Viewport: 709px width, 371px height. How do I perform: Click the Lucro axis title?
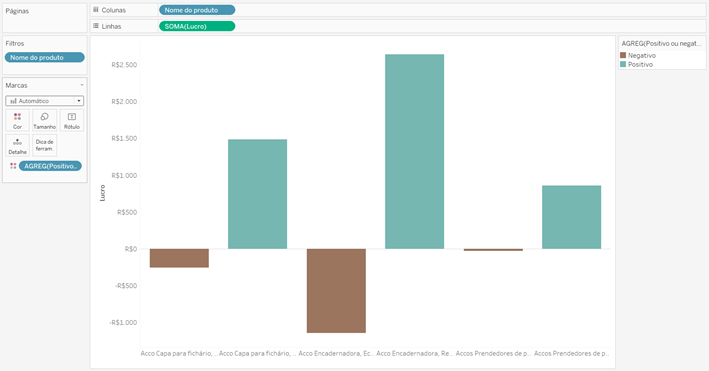coord(102,193)
